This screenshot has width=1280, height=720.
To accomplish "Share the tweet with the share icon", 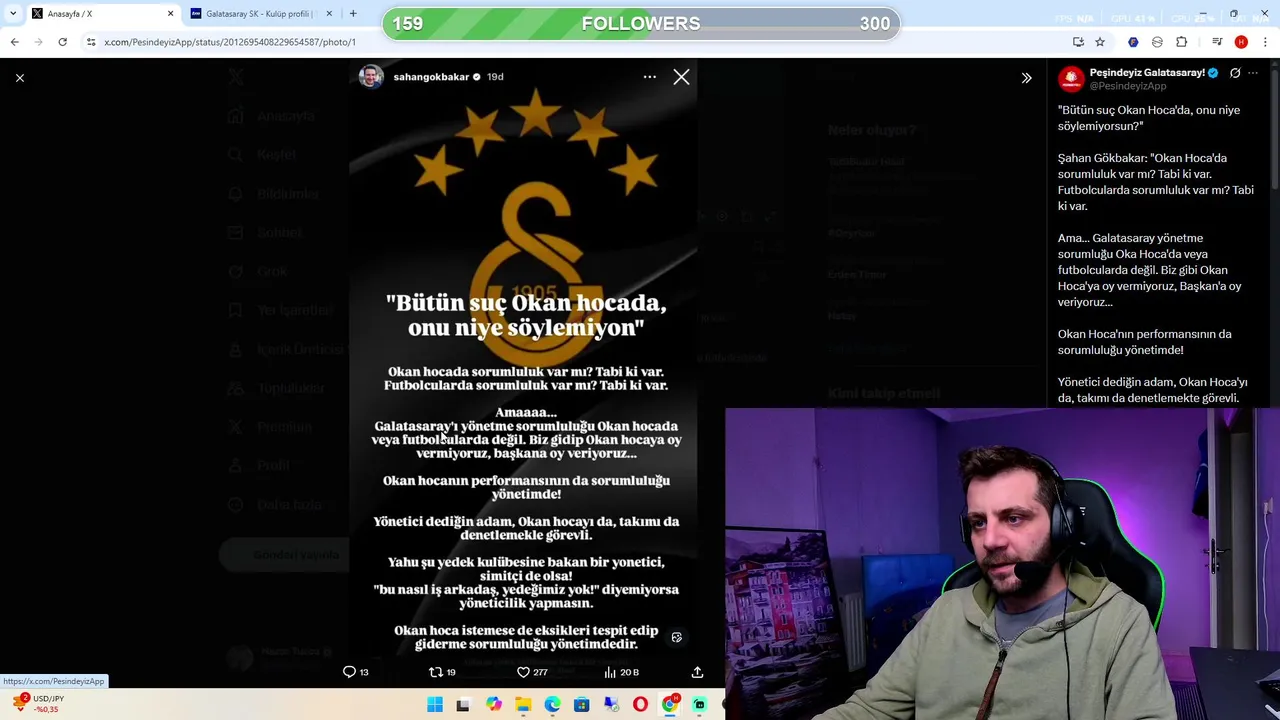I will (697, 672).
